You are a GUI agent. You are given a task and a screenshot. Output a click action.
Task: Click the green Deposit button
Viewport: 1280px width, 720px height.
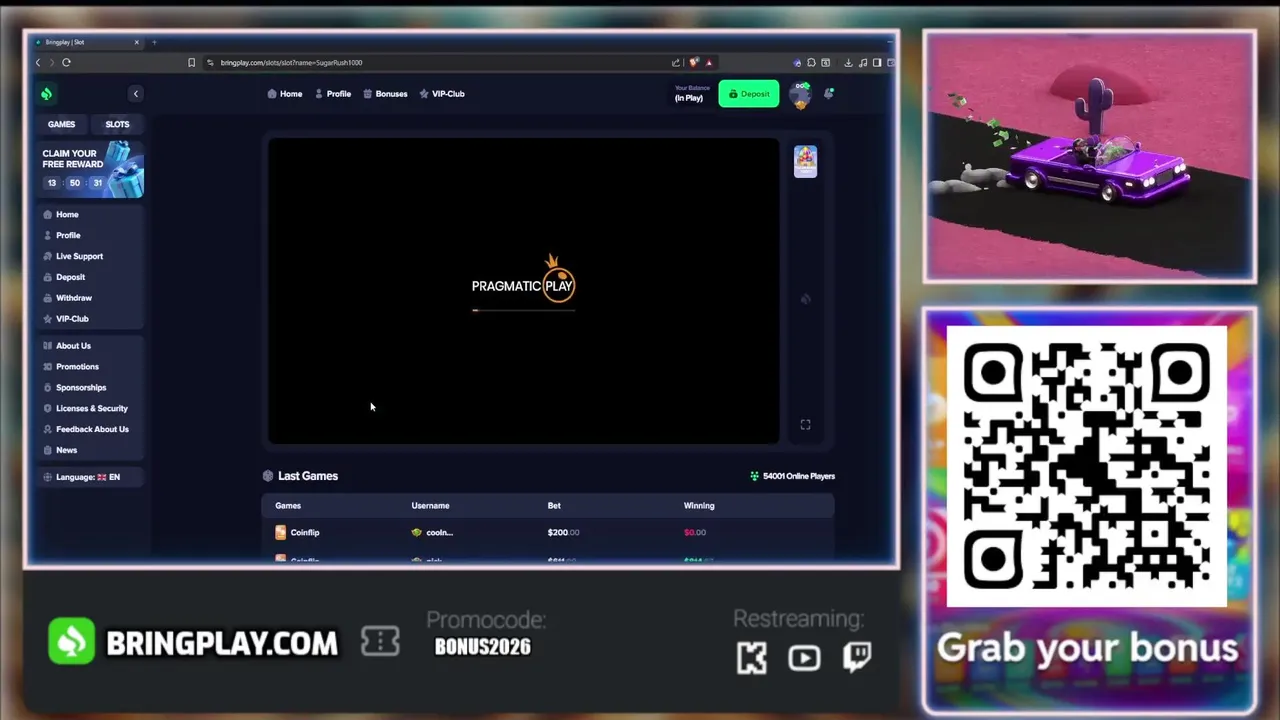[748, 94]
